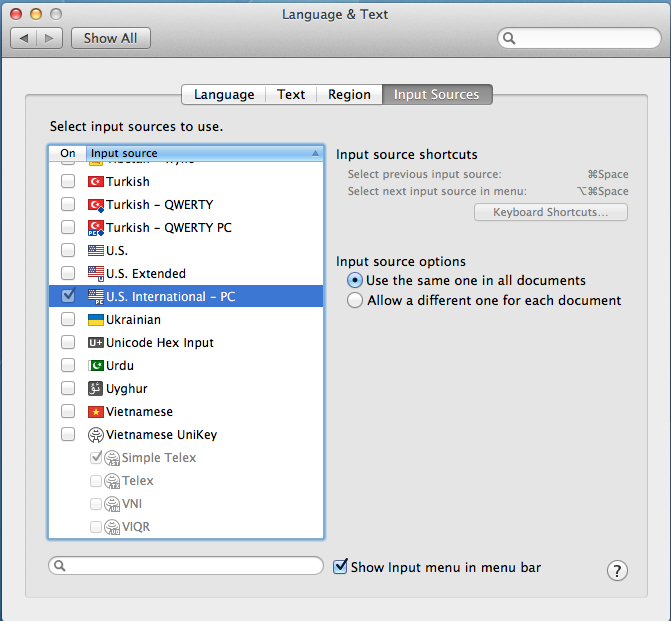
Task: Select Allow a different one for each document
Action: (354, 301)
